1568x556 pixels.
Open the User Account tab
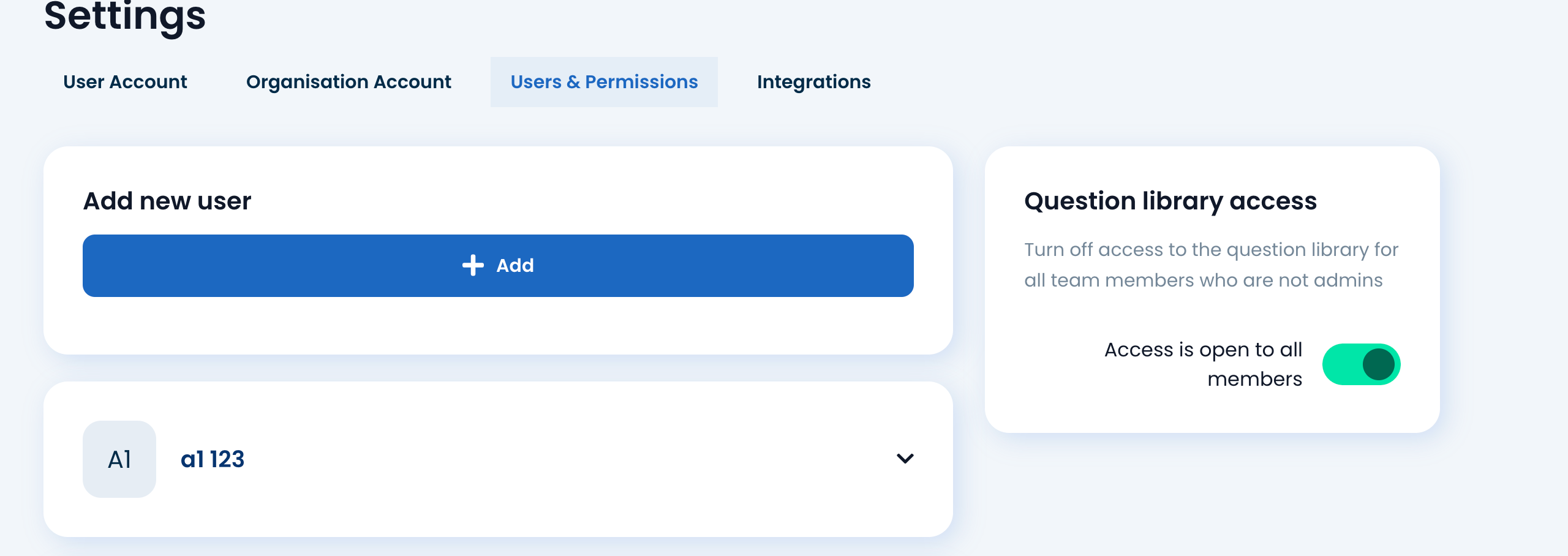[x=125, y=82]
